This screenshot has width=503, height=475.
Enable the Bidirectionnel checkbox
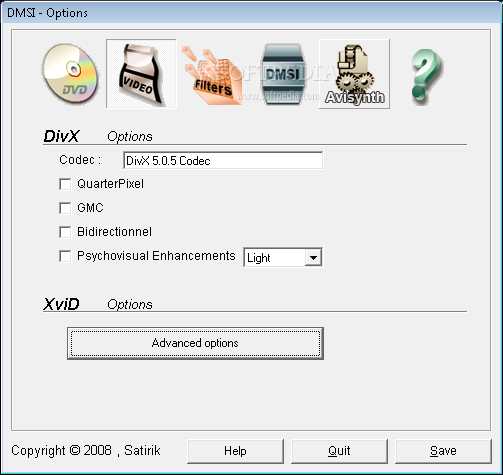click(x=65, y=232)
